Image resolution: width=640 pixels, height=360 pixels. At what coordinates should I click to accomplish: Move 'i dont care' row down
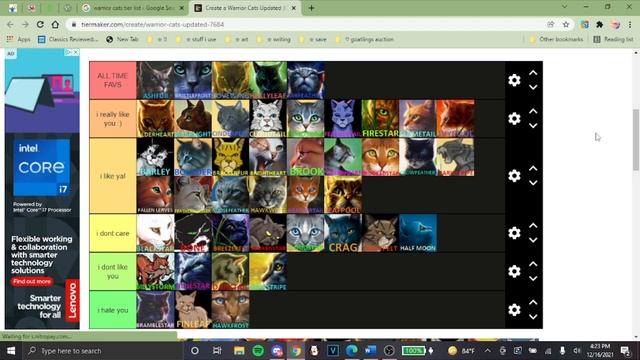533,240
